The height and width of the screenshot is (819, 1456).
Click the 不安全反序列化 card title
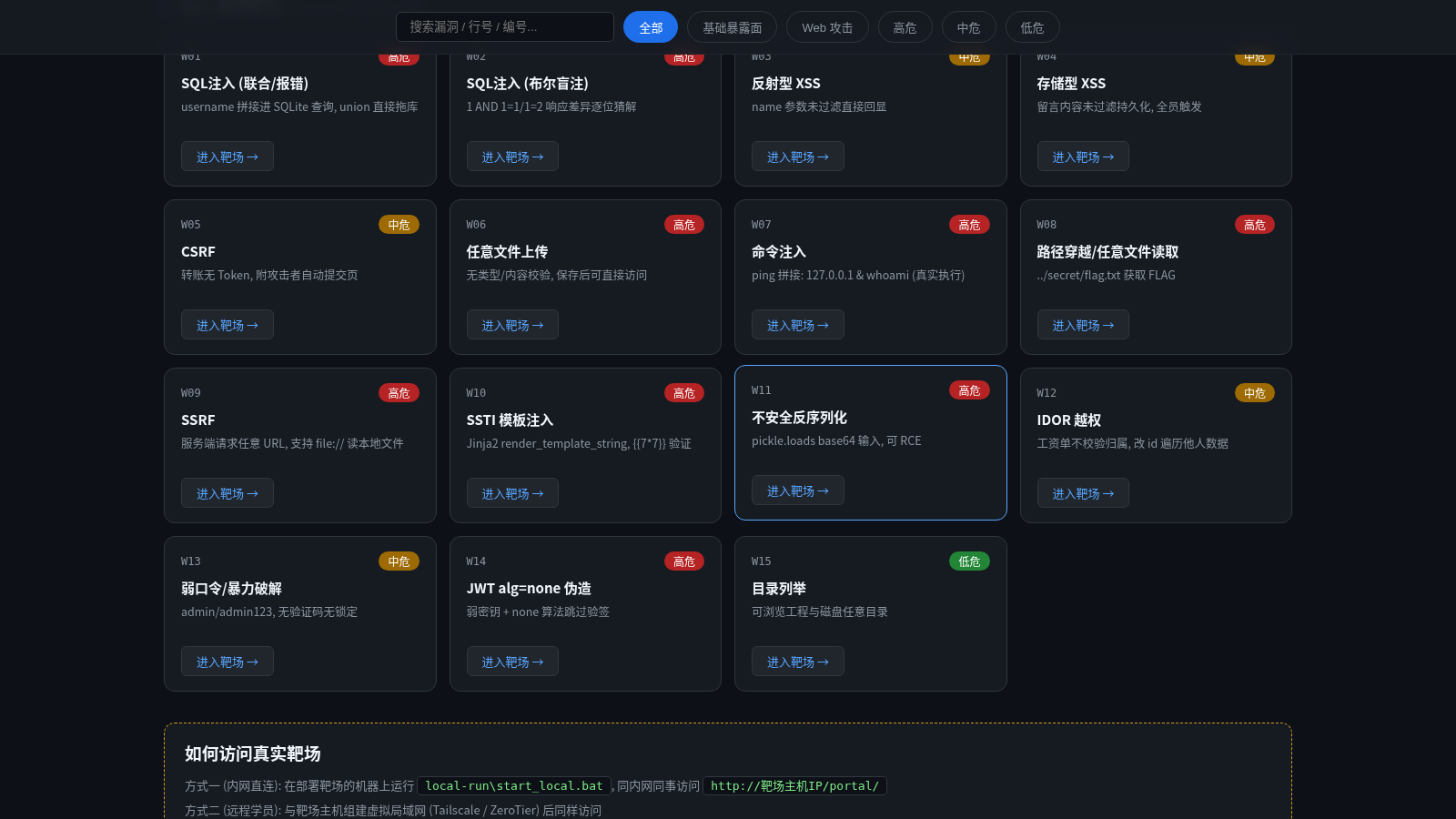[x=799, y=418]
